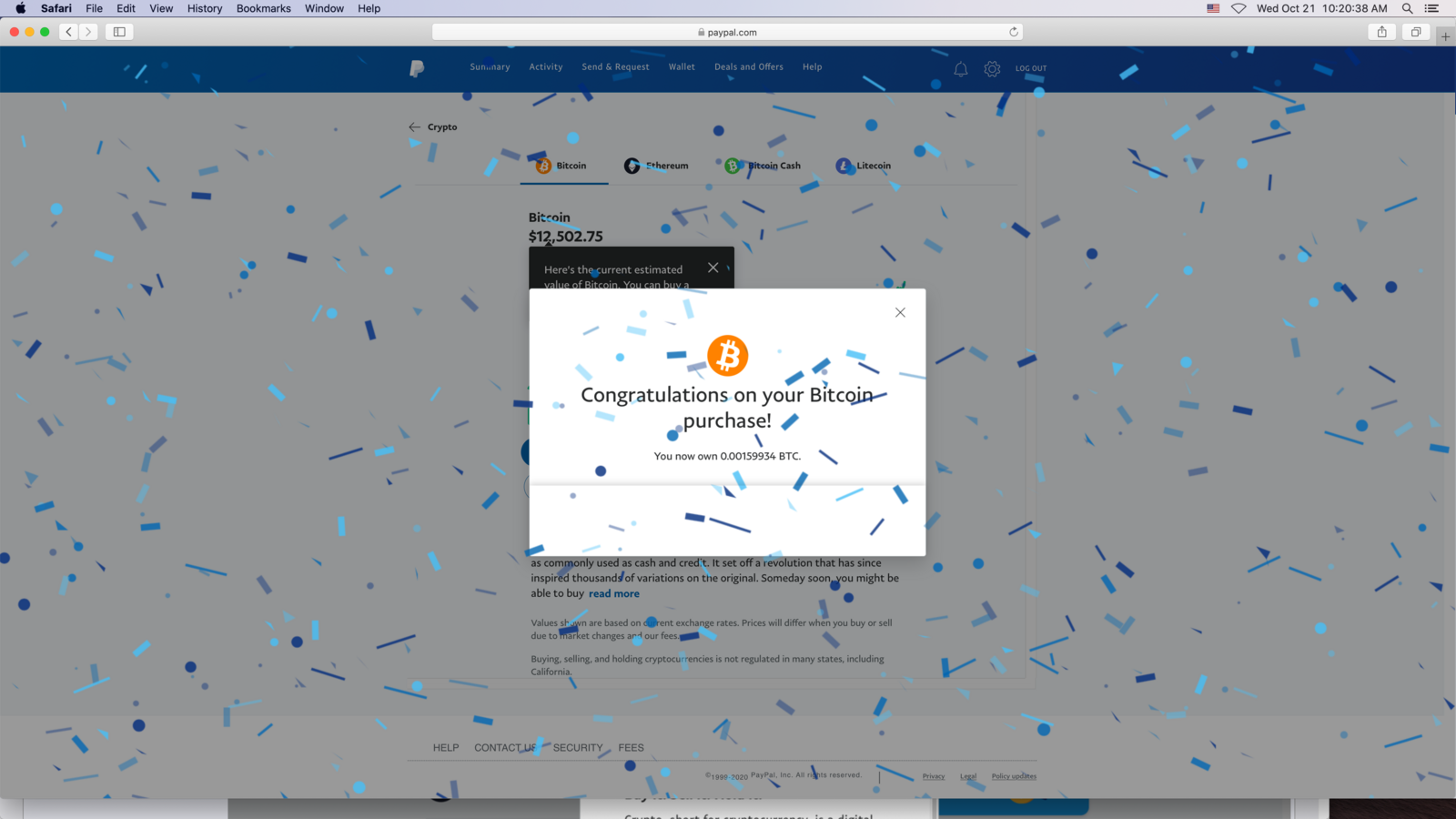Image resolution: width=1456 pixels, height=819 pixels.
Task: Open the FEES footer link
Action: tap(632, 748)
